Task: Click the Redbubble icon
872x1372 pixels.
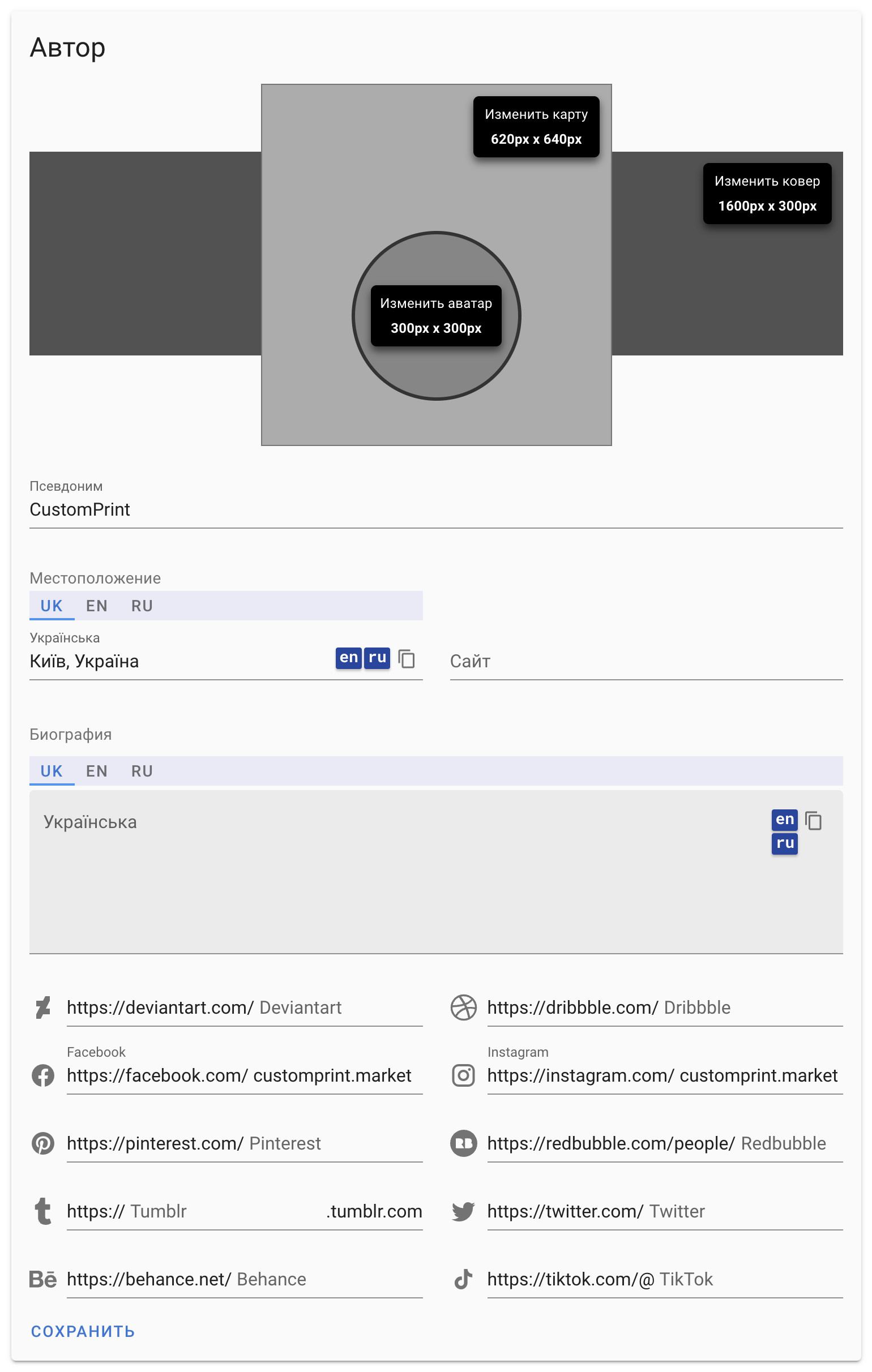Action: coord(463,1143)
